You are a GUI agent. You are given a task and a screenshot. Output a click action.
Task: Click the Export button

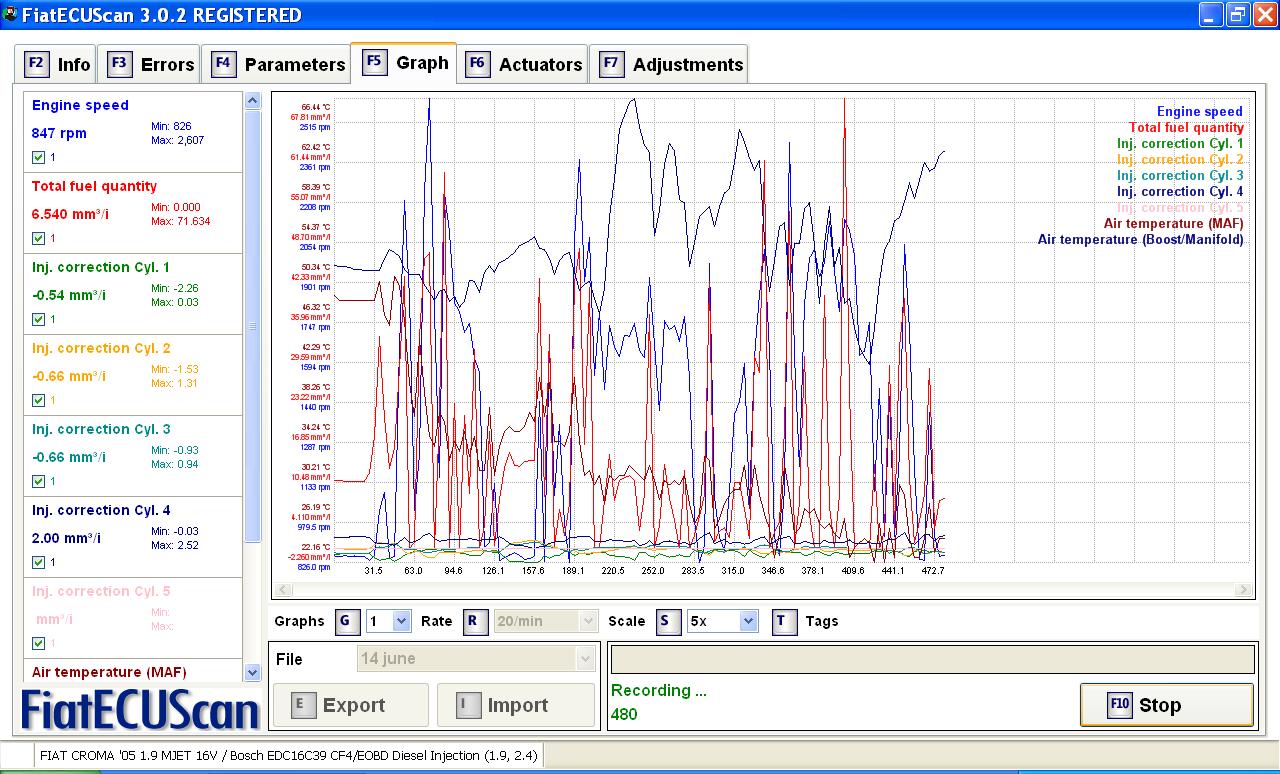pyautogui.click(x=351, y=705)
